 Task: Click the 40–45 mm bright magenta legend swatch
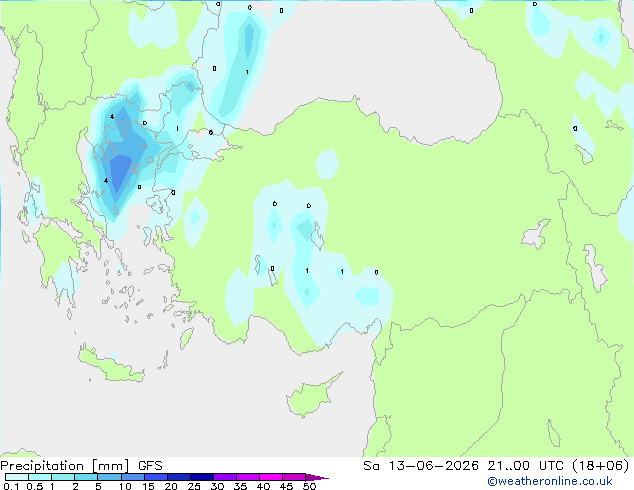click(x=271, y=477)
